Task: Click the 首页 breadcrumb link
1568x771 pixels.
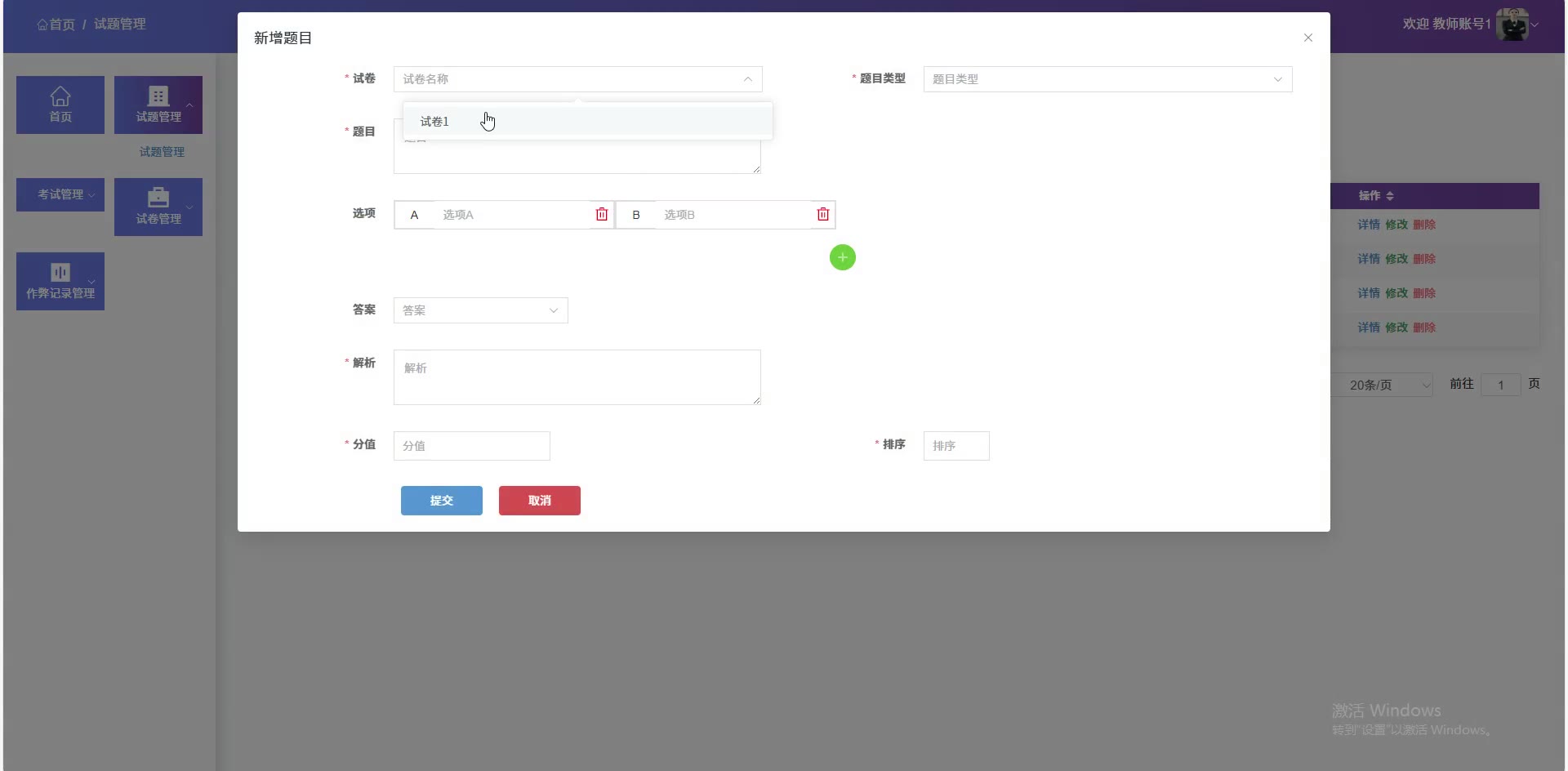Action: click(x=56, y=25)
